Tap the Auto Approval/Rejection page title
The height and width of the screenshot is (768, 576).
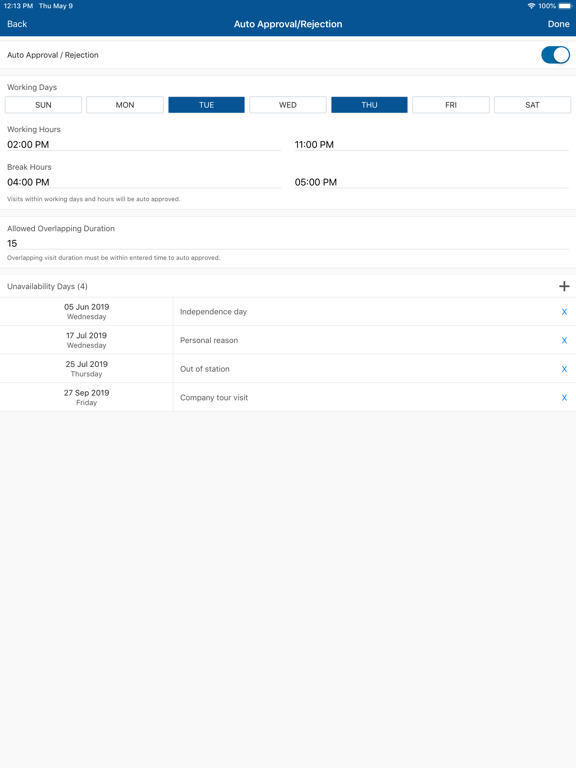coord(288,24)
